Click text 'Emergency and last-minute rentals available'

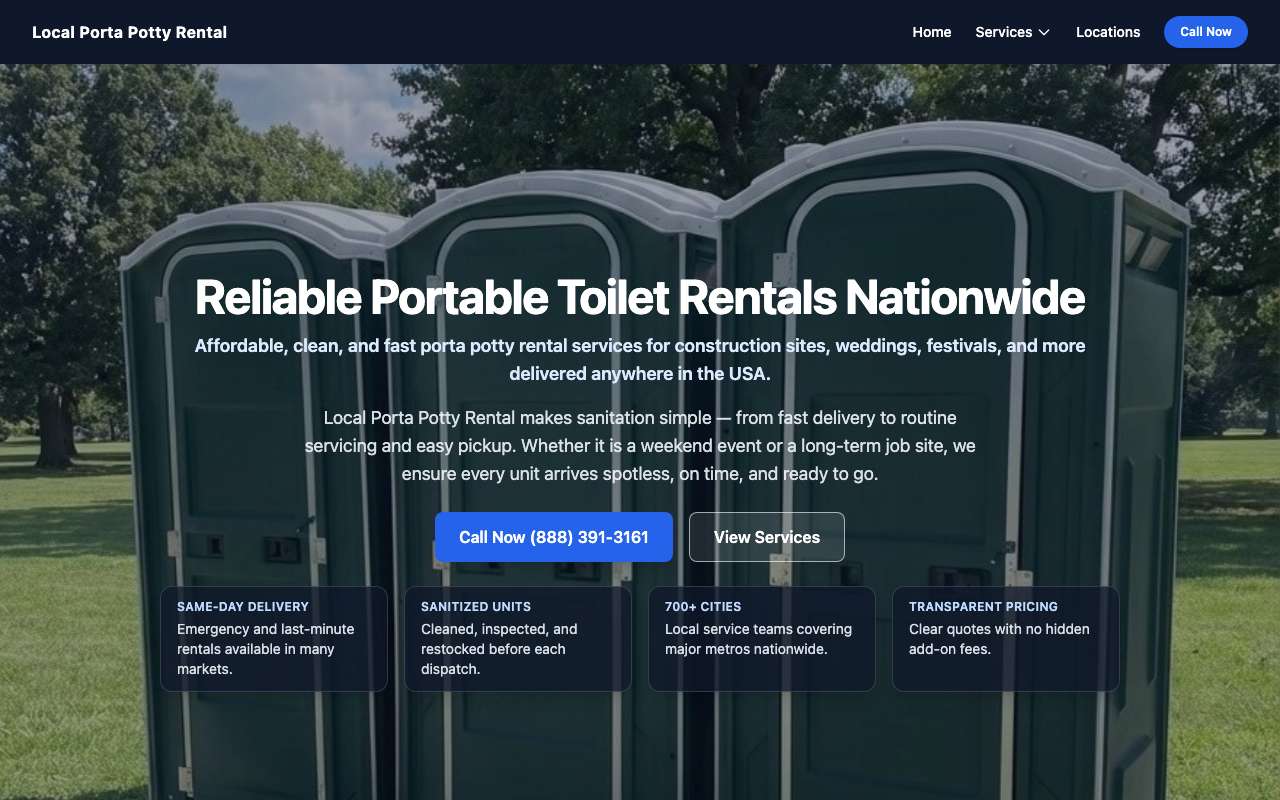[266, 649]
